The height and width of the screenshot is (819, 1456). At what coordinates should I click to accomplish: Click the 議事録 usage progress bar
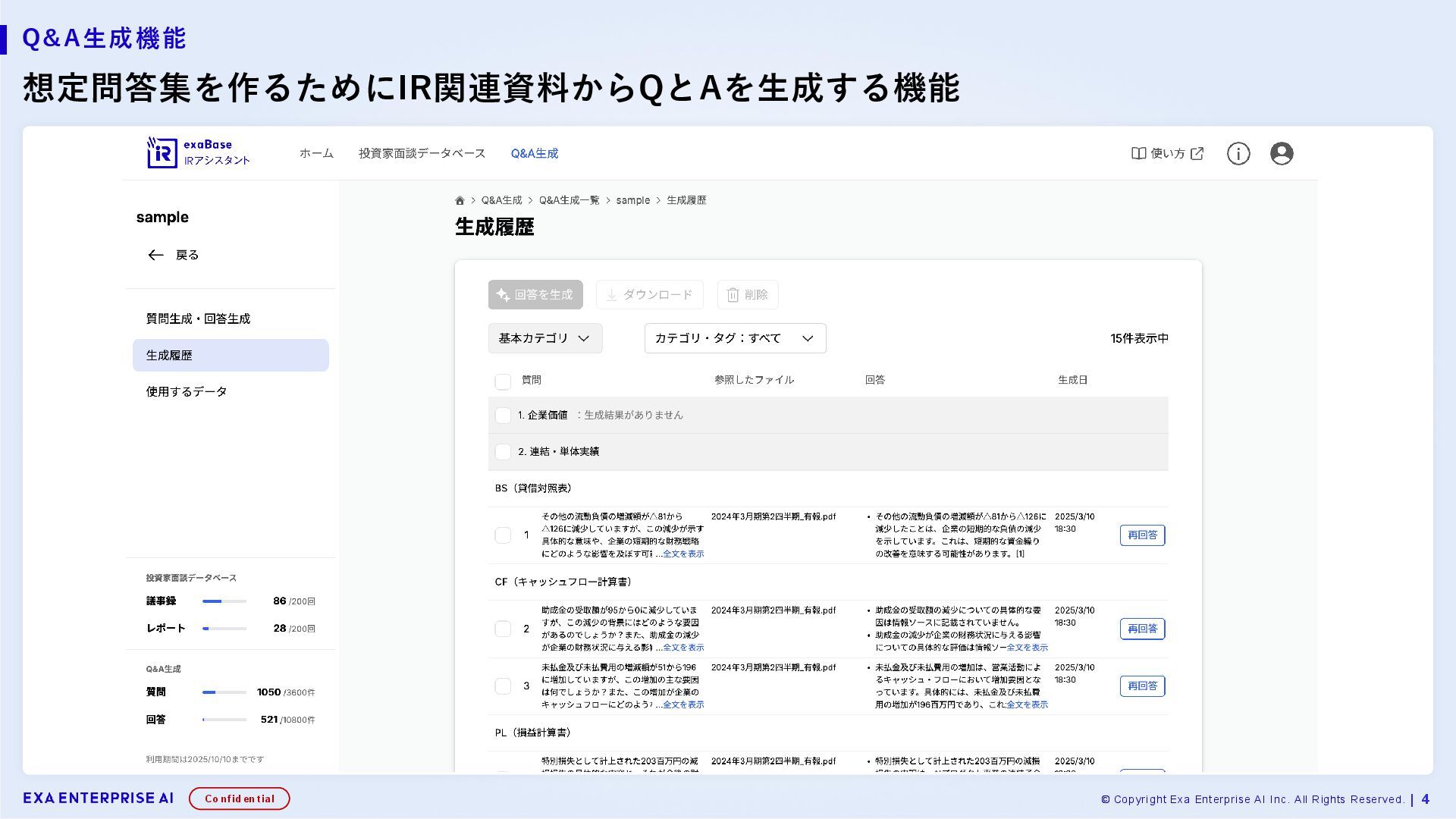click(224, 601)
